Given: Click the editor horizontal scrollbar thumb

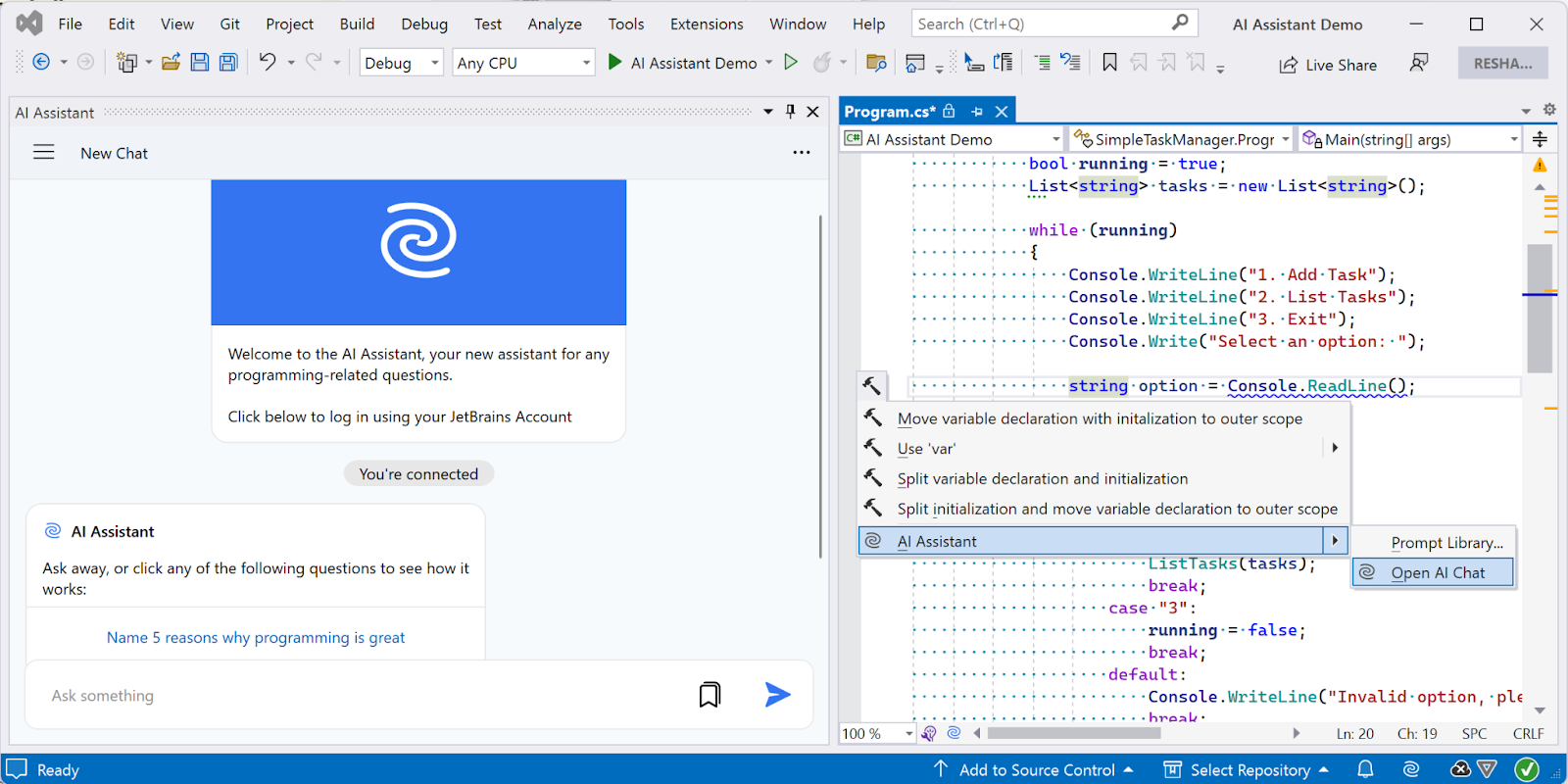Looking at the screenshot, I should (x=1073, y=733).
